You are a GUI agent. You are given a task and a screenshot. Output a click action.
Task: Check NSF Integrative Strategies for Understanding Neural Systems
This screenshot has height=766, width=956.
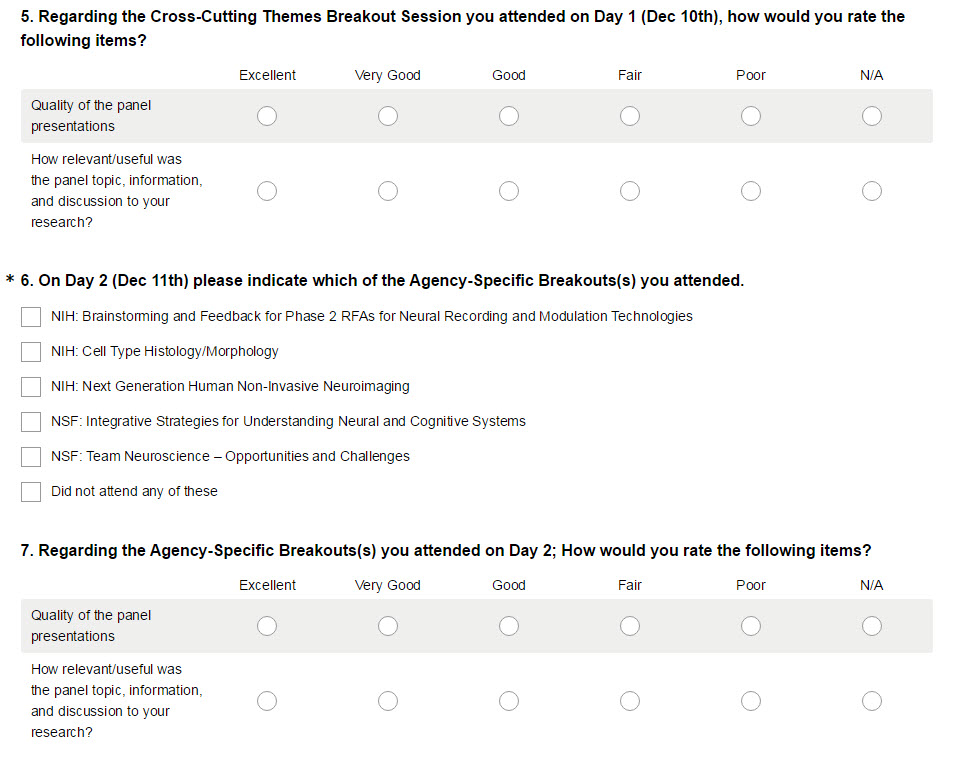(x=31, y=422)
